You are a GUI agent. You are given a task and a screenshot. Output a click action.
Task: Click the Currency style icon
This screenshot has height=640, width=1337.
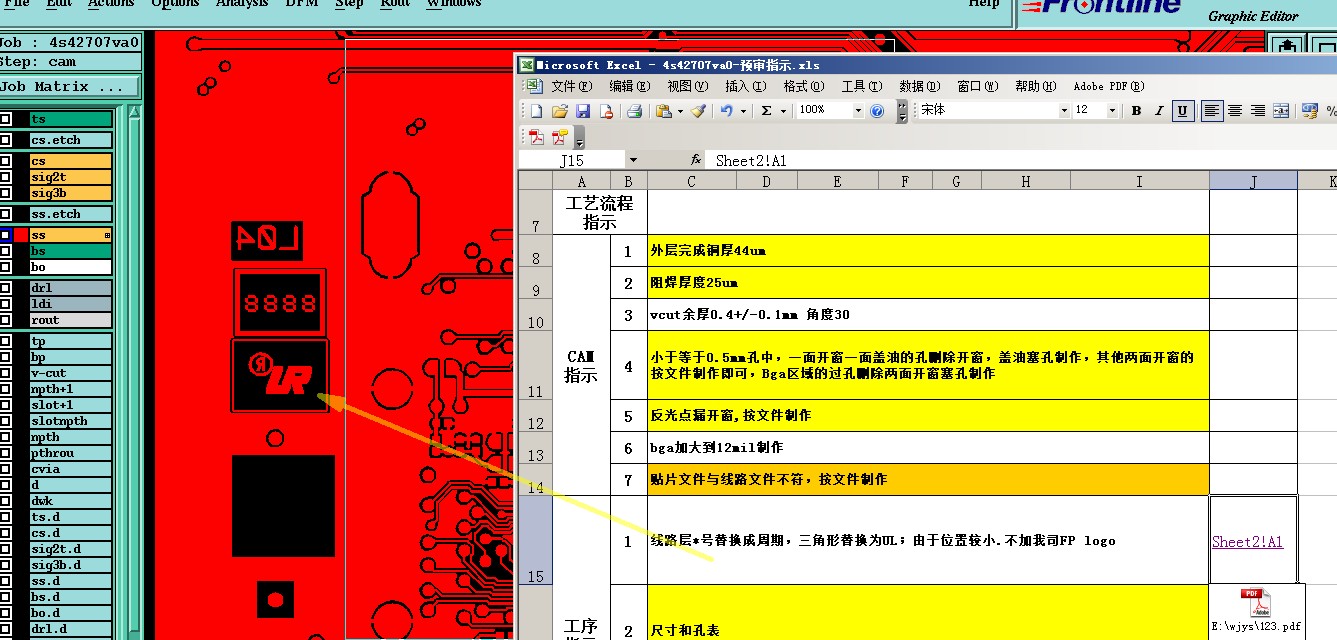[x=1309, y=111]
